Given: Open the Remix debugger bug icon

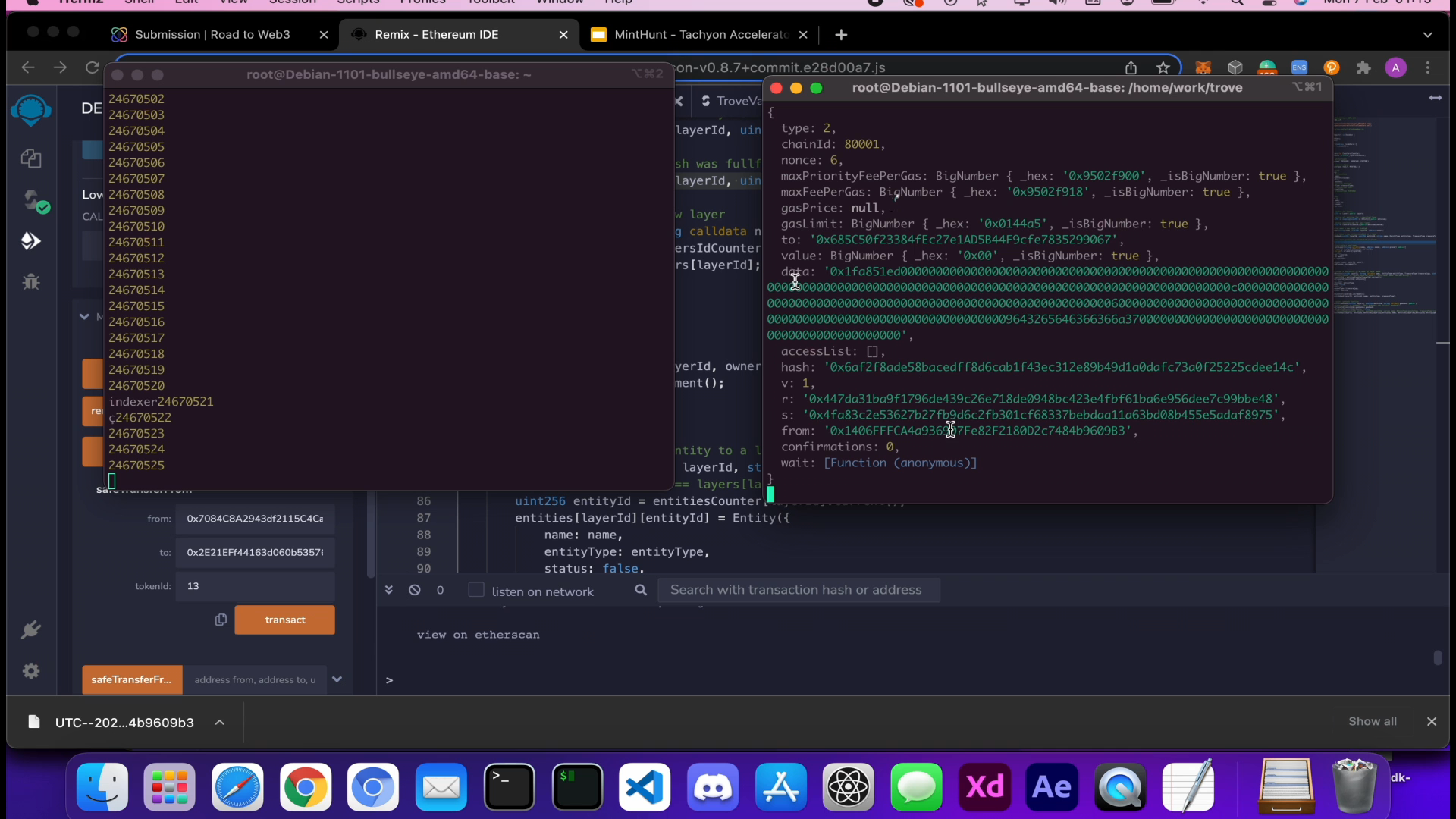Looking at the screenshot, I should coord(31,281).
